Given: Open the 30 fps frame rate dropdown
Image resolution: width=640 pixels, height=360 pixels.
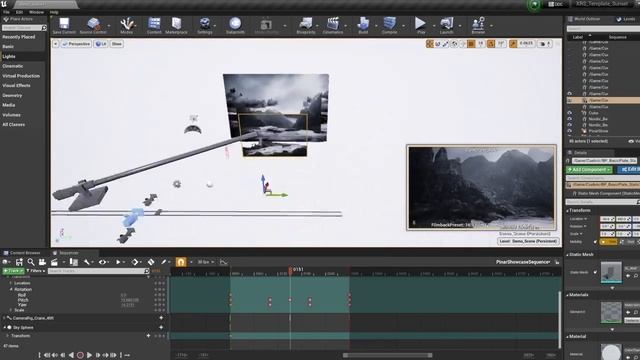Looking at the screenshot, I should (206, 262).
